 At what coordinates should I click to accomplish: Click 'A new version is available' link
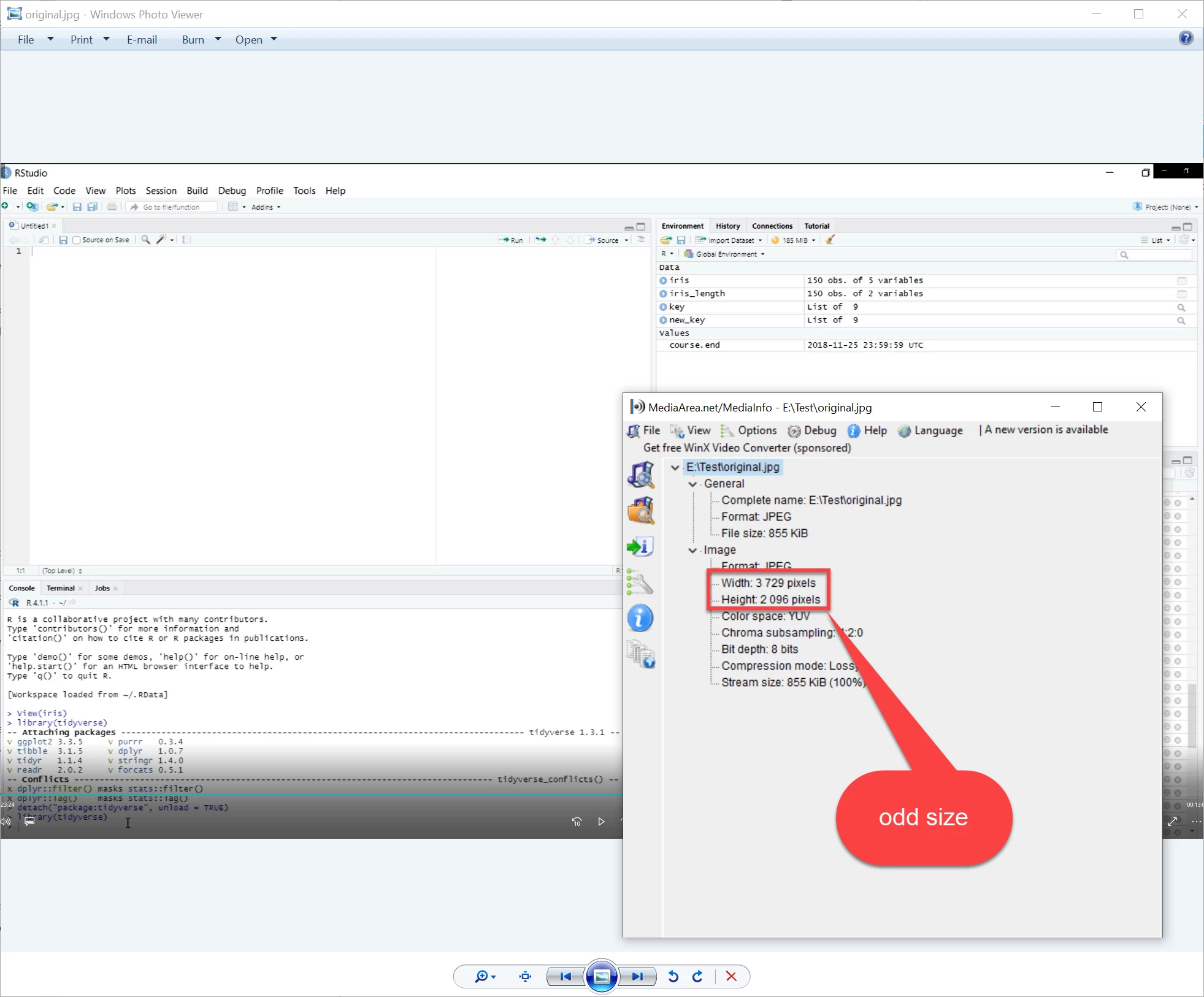[x=1046, y=430]
